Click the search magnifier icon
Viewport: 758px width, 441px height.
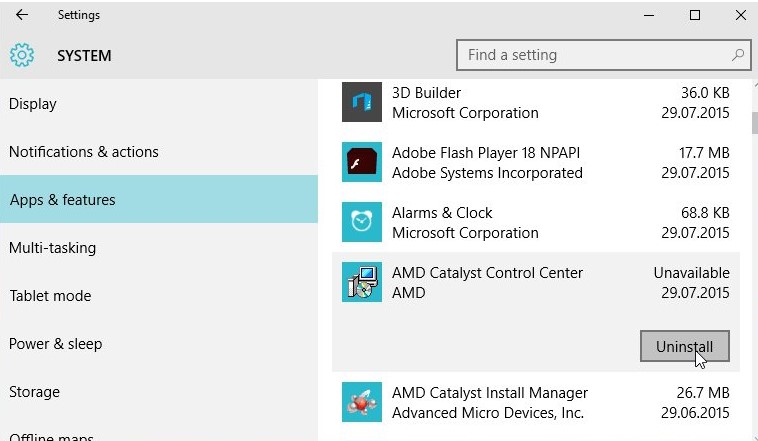(x=738, y=55)
